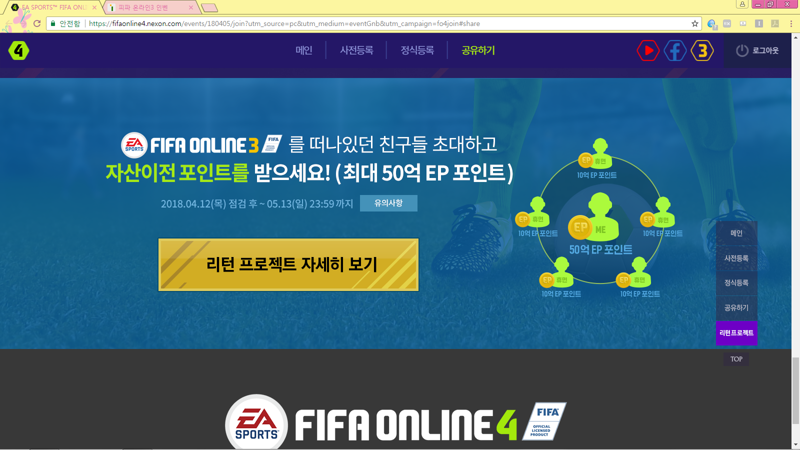Click the Chrome user profile icon
Screen dimensions: 800x450
(742, 4)
